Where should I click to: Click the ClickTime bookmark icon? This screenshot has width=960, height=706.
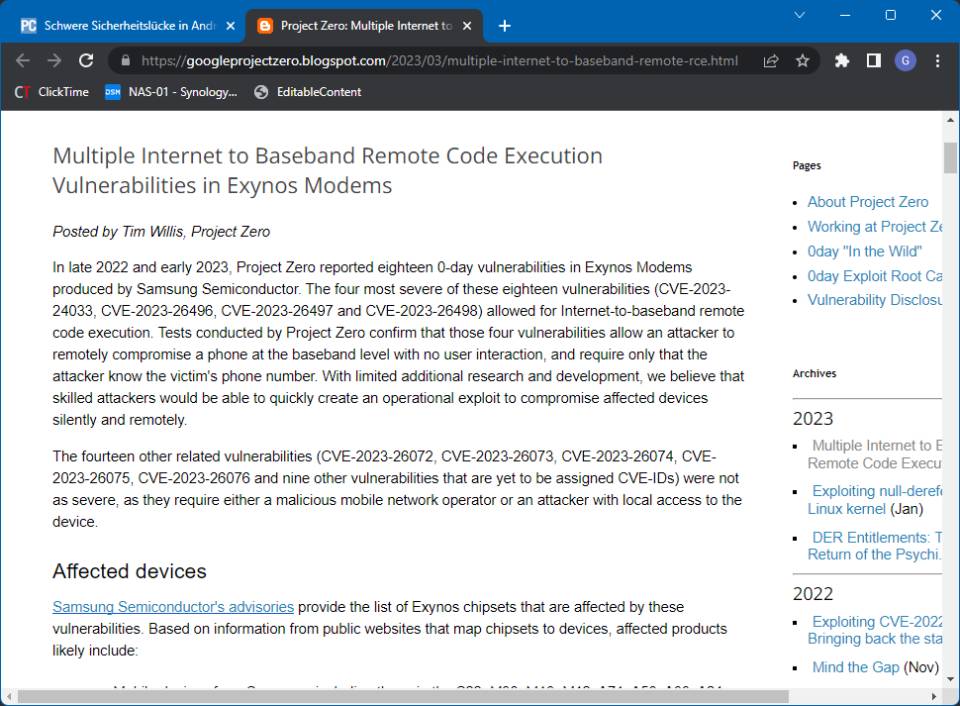pyautogui.click(x=23, y=92)
